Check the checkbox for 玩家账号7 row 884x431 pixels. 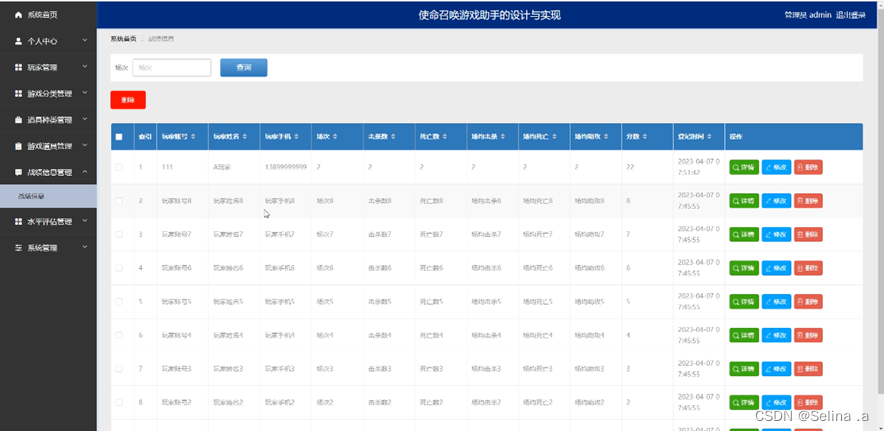119,234
